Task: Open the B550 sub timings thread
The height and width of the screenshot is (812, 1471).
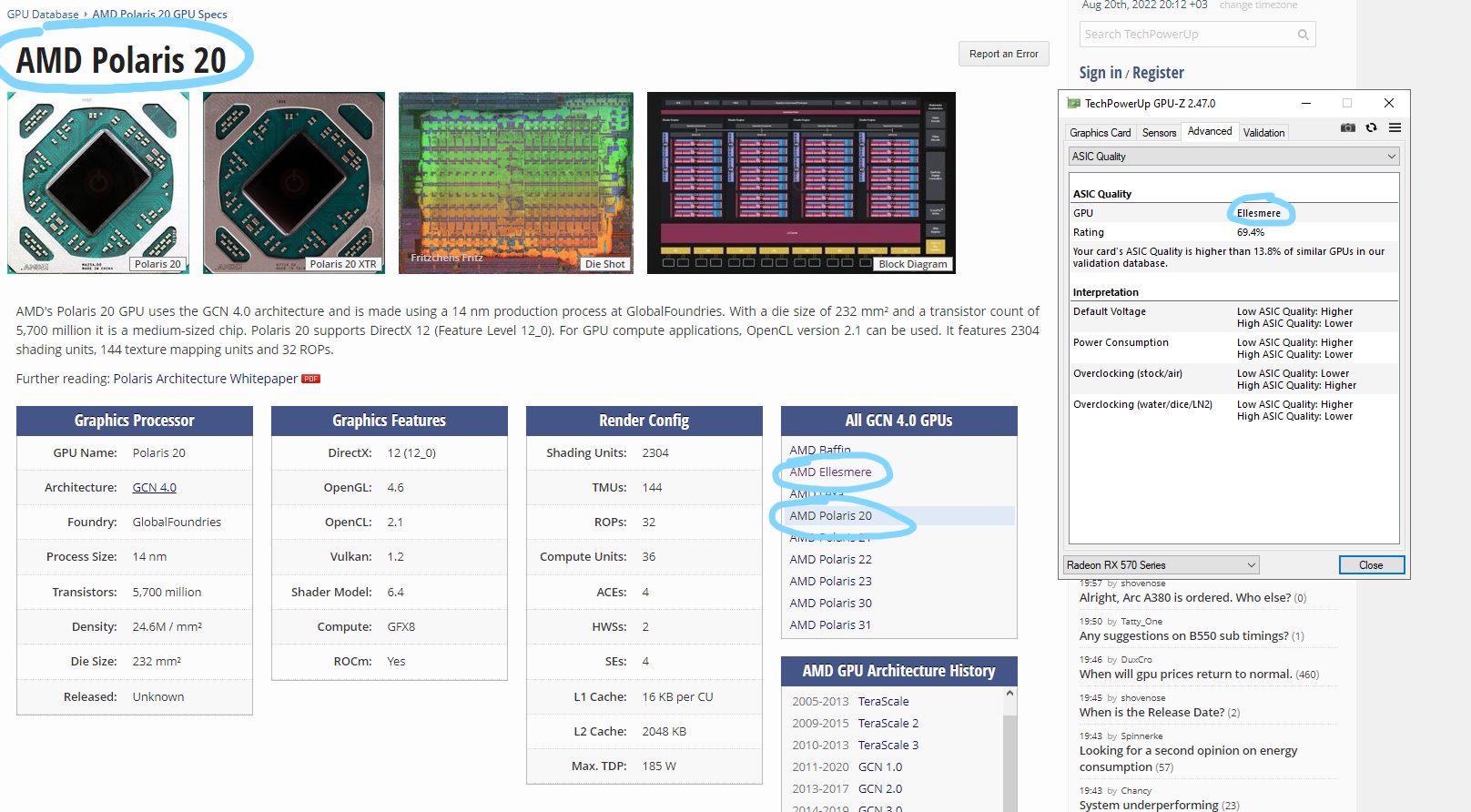Action: click(1183, 636)
